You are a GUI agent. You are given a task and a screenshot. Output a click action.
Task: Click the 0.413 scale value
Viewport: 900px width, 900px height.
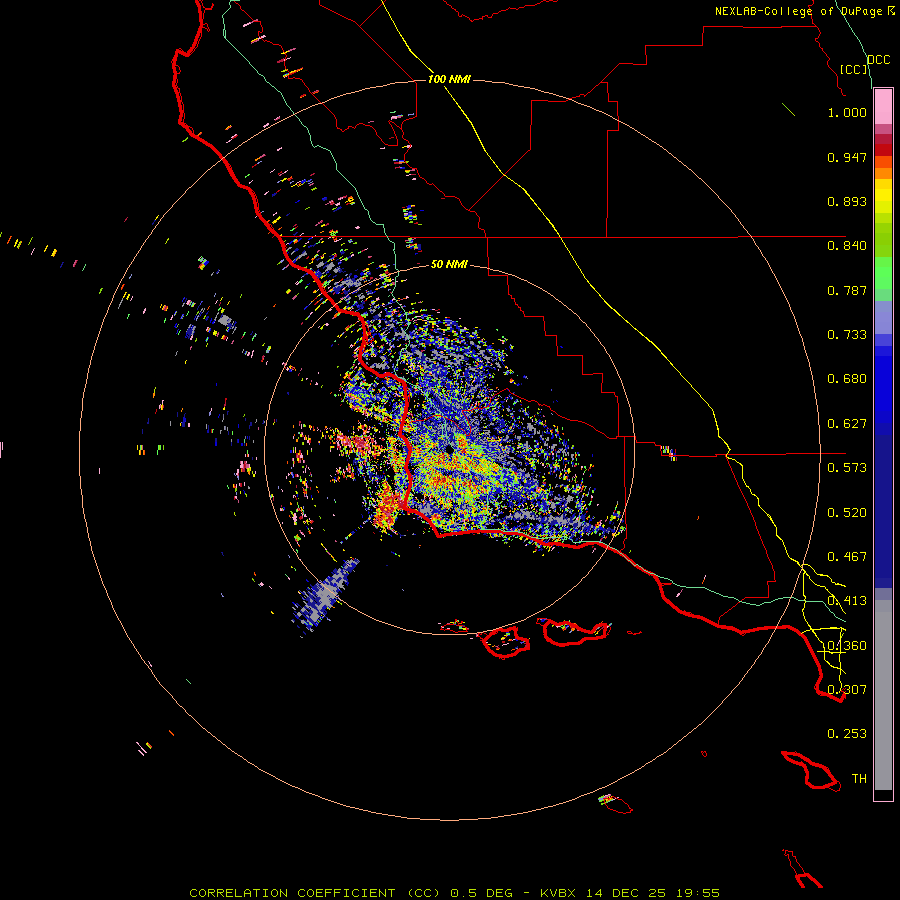847,601
